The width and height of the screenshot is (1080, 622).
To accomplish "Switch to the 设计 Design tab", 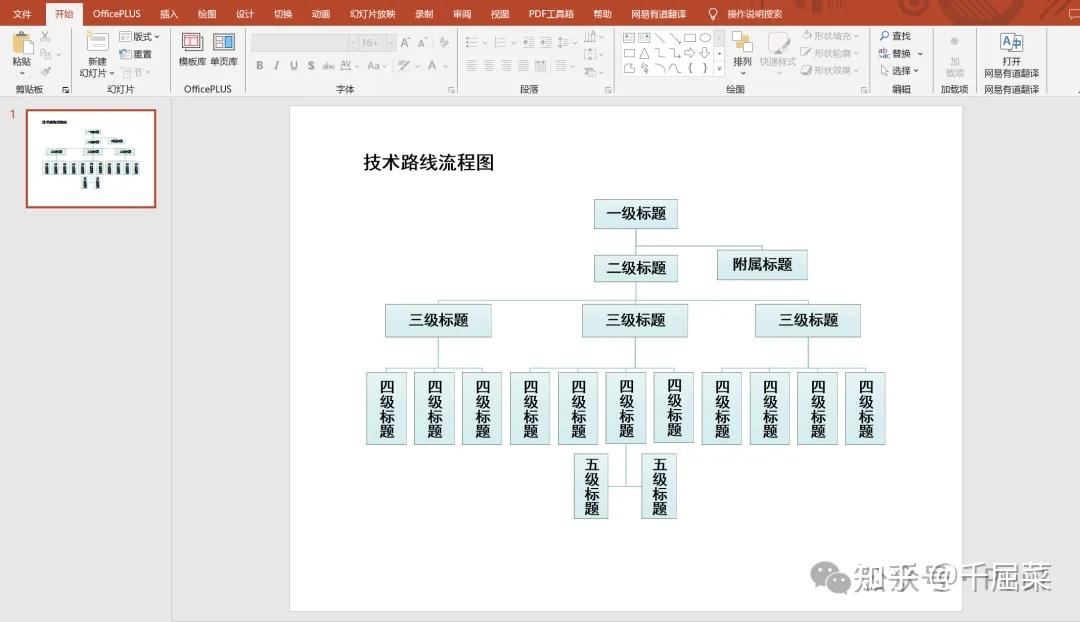I will (x=245, y=14).
